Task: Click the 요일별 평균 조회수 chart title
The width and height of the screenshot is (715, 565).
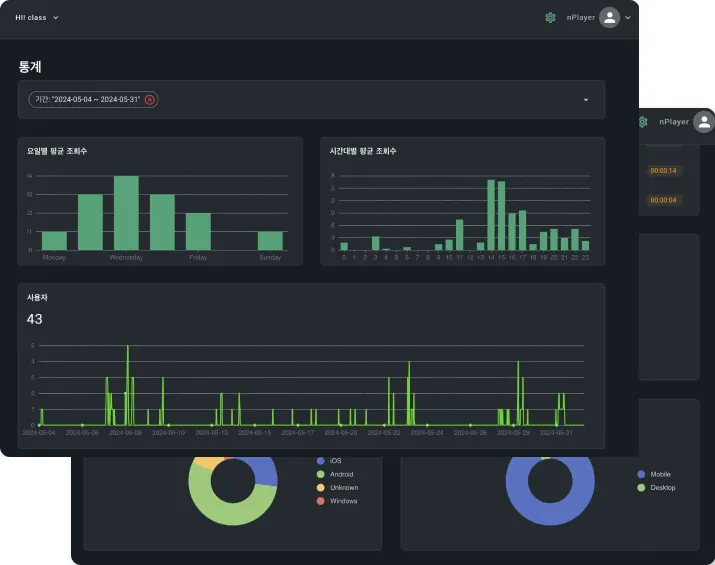Action: (57, 151)
